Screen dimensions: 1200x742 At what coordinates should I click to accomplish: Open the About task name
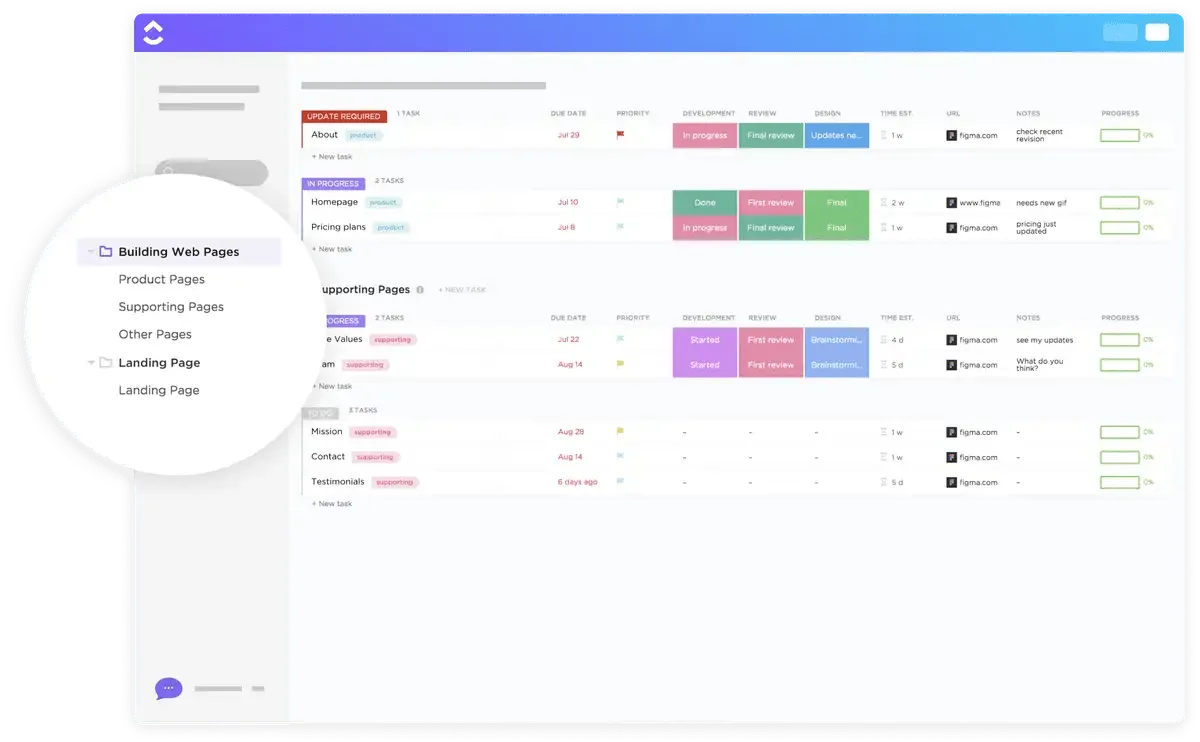coord(324,135)
